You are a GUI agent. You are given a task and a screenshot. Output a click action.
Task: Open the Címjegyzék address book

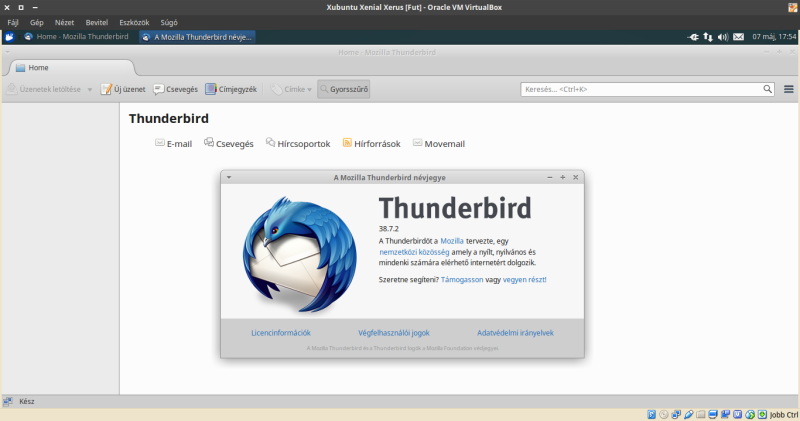231,89
